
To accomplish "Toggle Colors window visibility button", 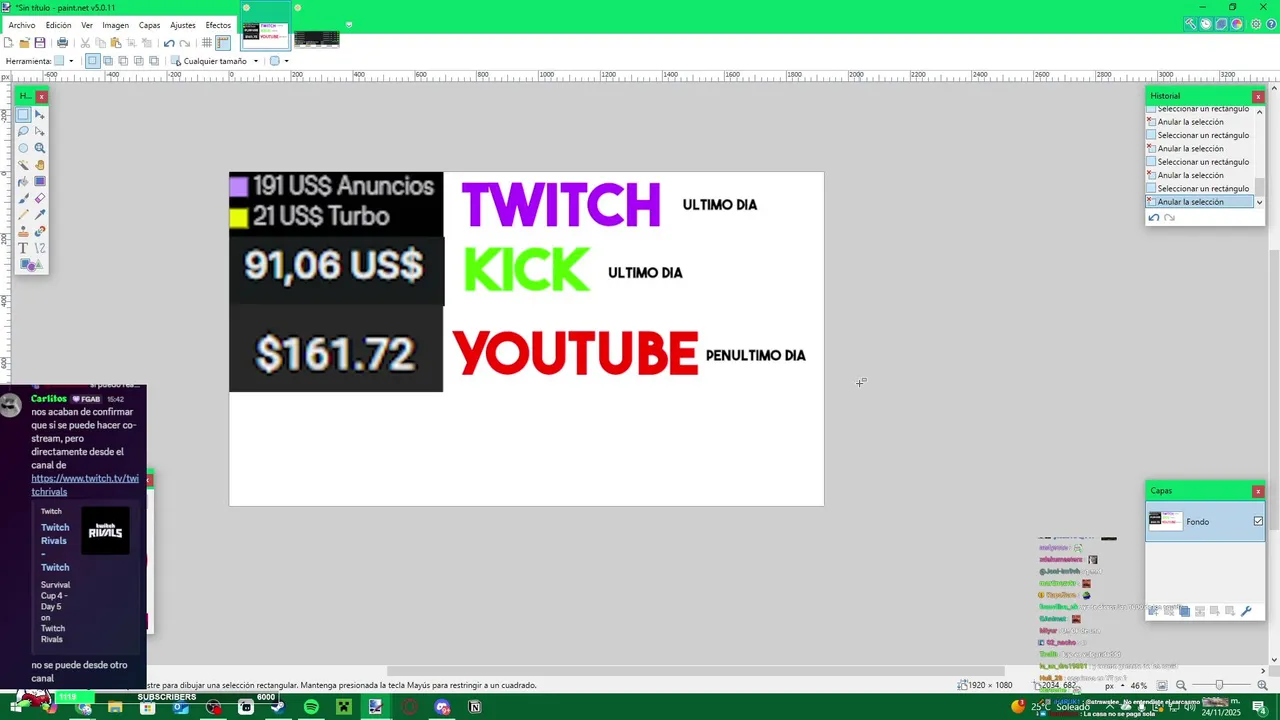I will coord(1237,24).
